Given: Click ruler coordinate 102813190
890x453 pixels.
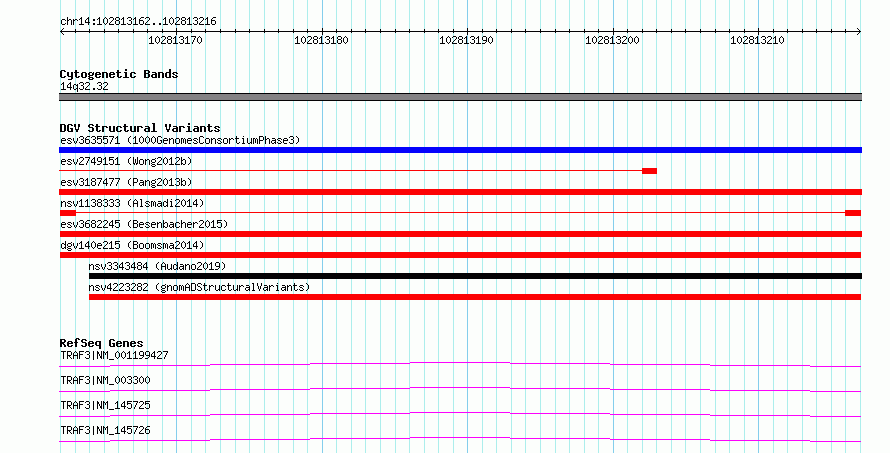Looking at the screenshot, I should coord(467,40).
